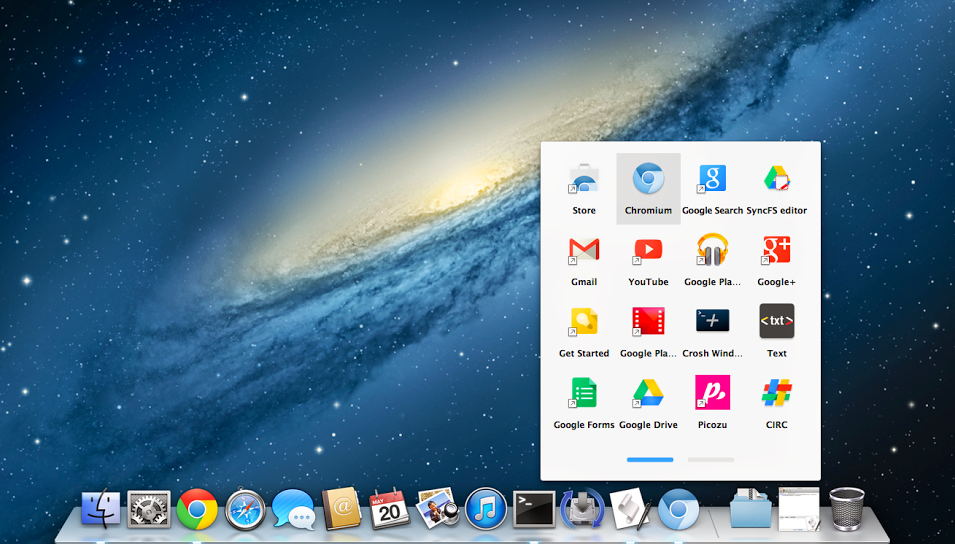
Task: Open the Google Search app
Action: pos(712,181)
